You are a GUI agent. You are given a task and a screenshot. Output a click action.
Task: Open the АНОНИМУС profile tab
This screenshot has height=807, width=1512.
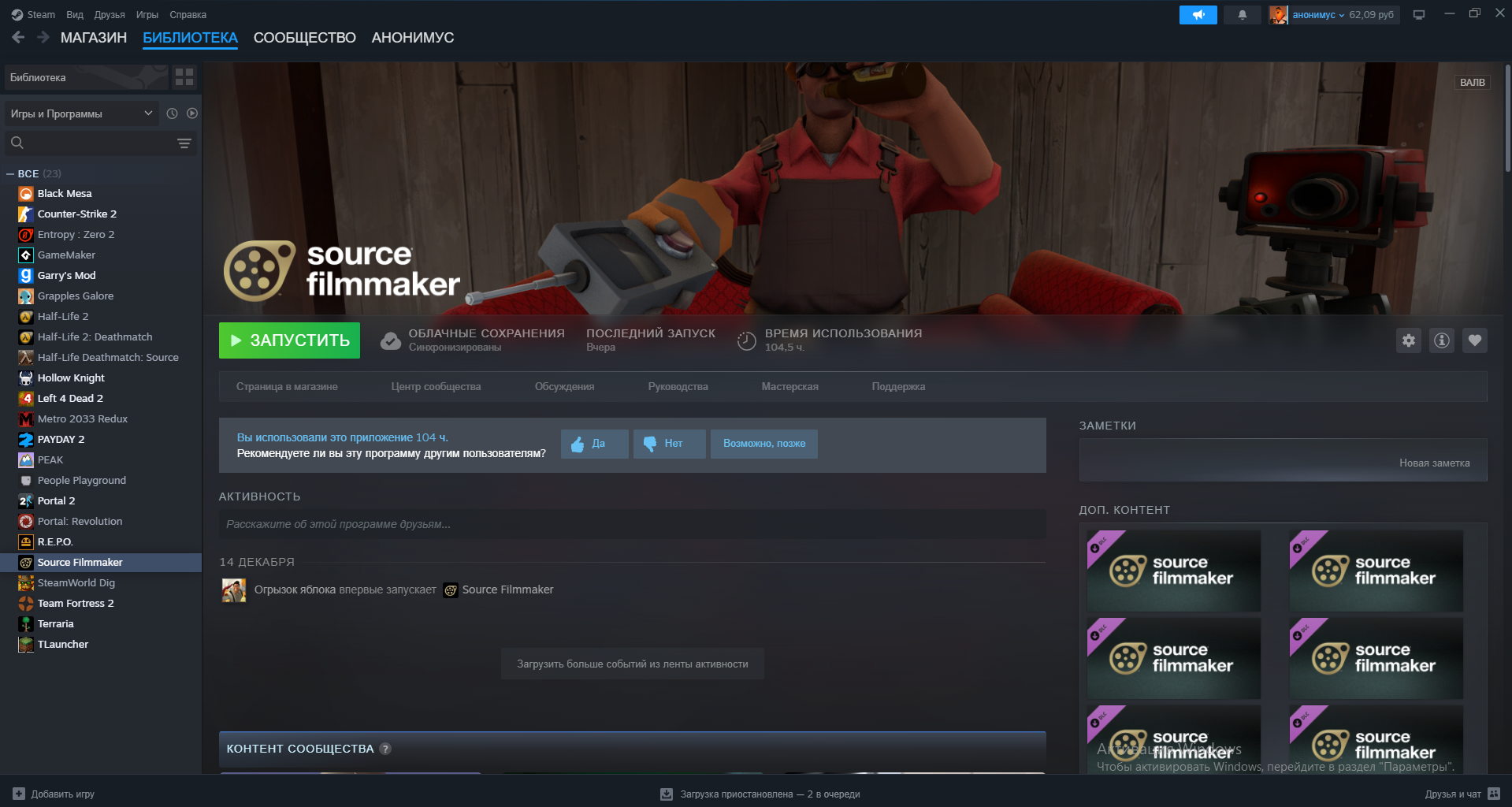(x=413, y=38)
